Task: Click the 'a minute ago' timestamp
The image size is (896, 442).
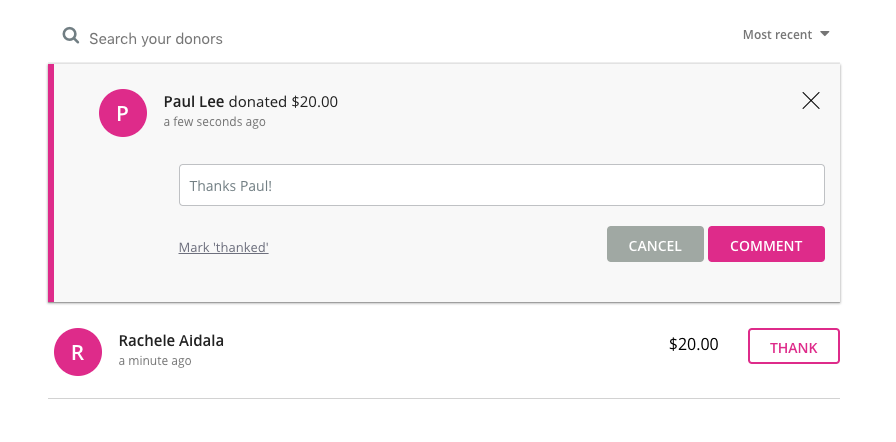Action: [x=155, y=361]
